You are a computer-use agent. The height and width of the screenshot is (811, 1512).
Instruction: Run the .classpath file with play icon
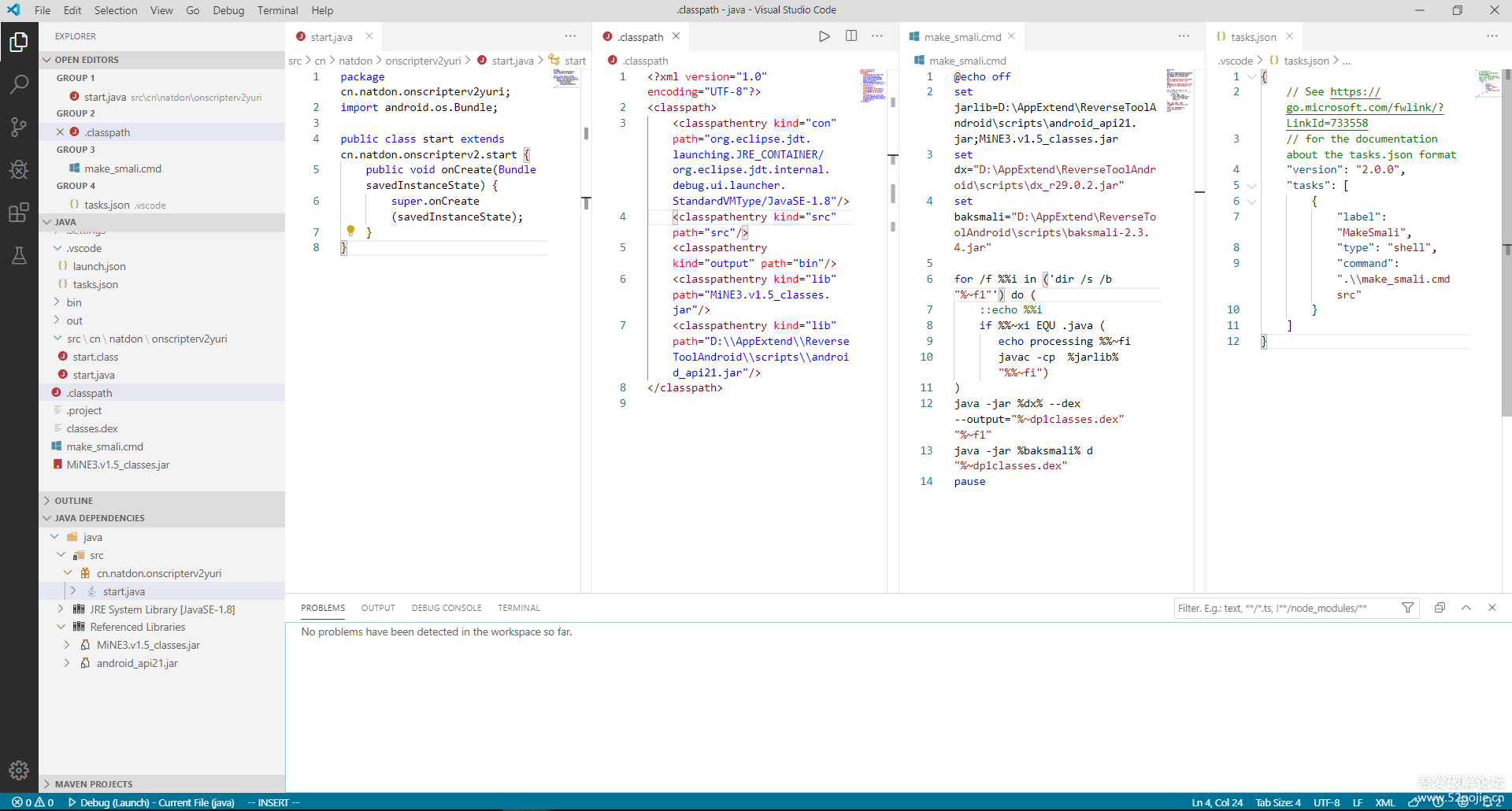coord(824,36)
